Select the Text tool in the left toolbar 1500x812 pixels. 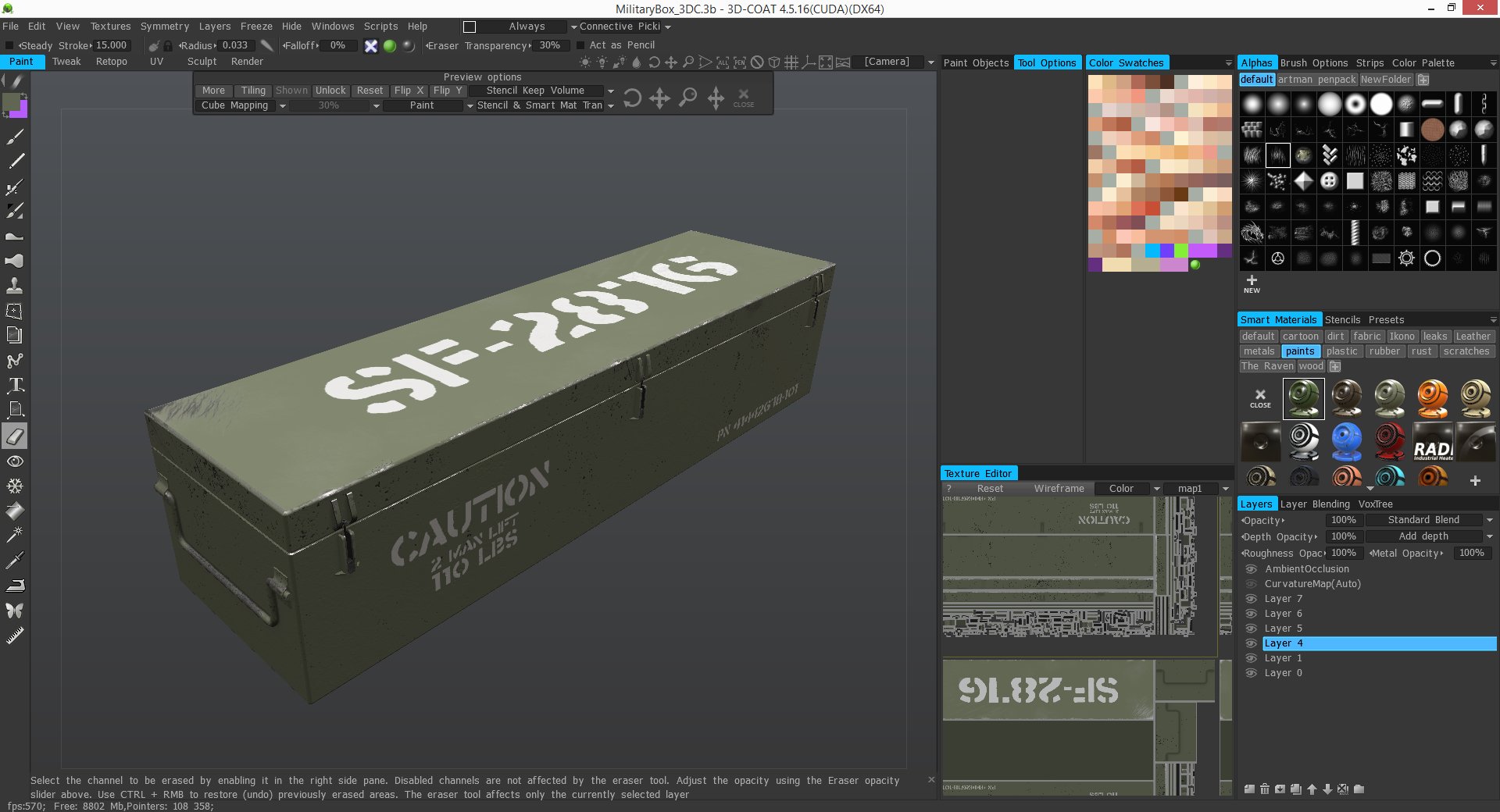(14, 384)
